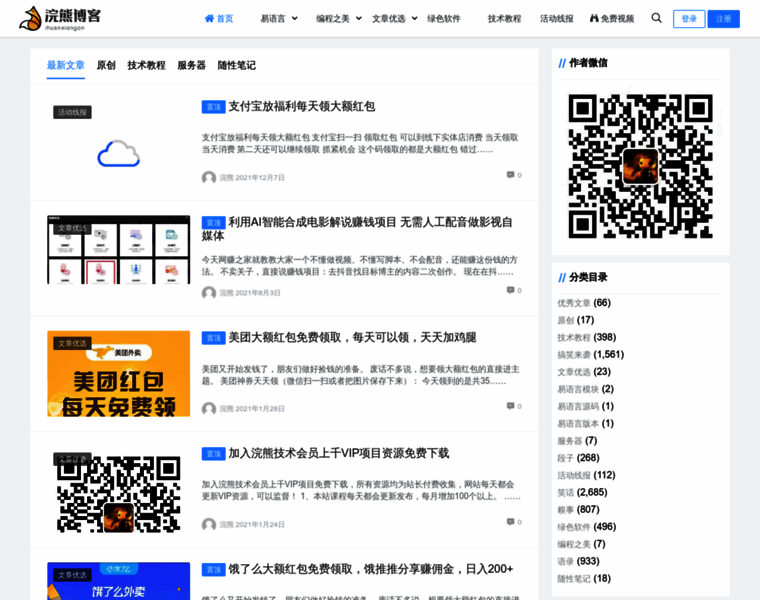Go to 首页 in the navigation
This screenshot has height=600, width=760.
225,19
